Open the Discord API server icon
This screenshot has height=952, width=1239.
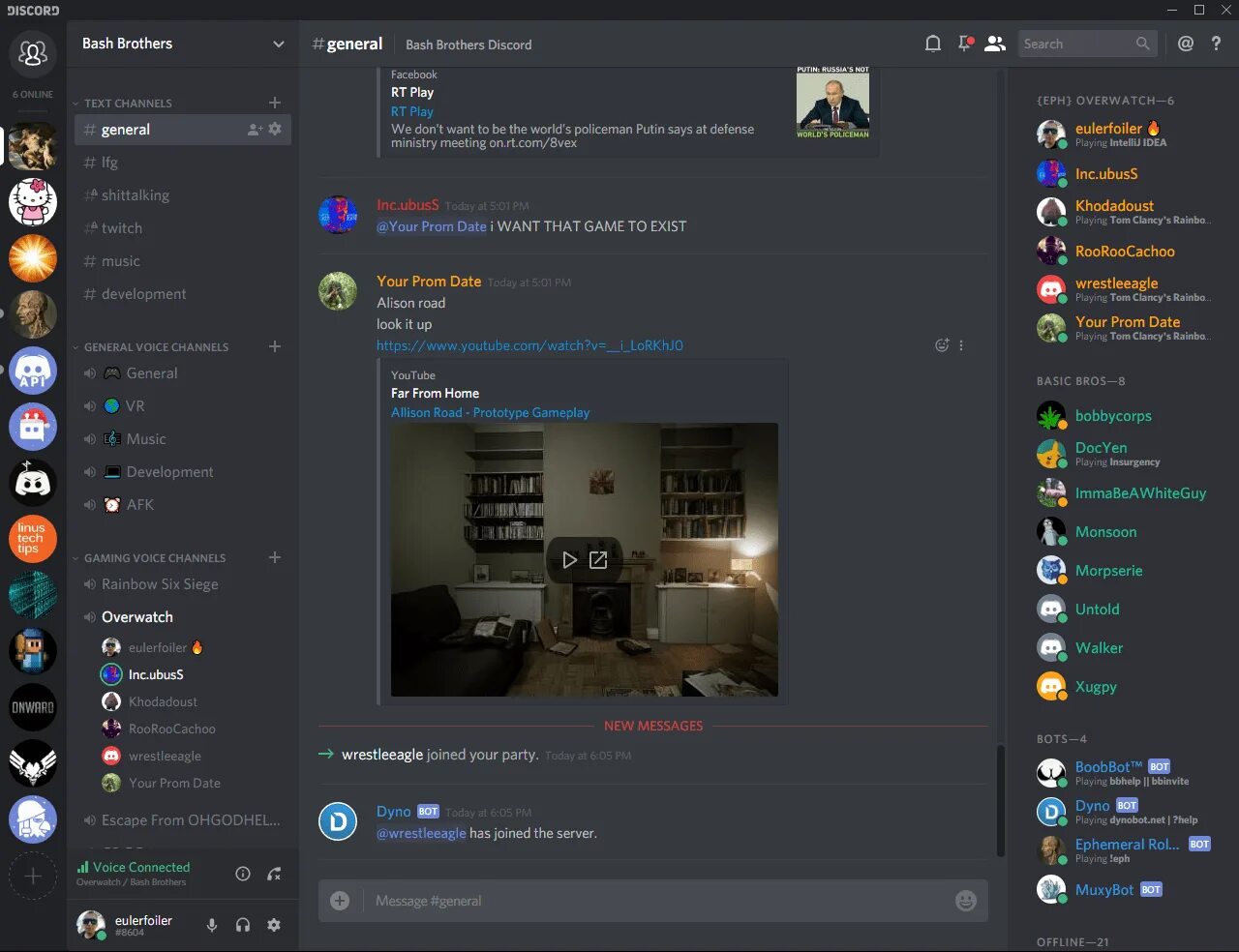click(x=33, y=371)
